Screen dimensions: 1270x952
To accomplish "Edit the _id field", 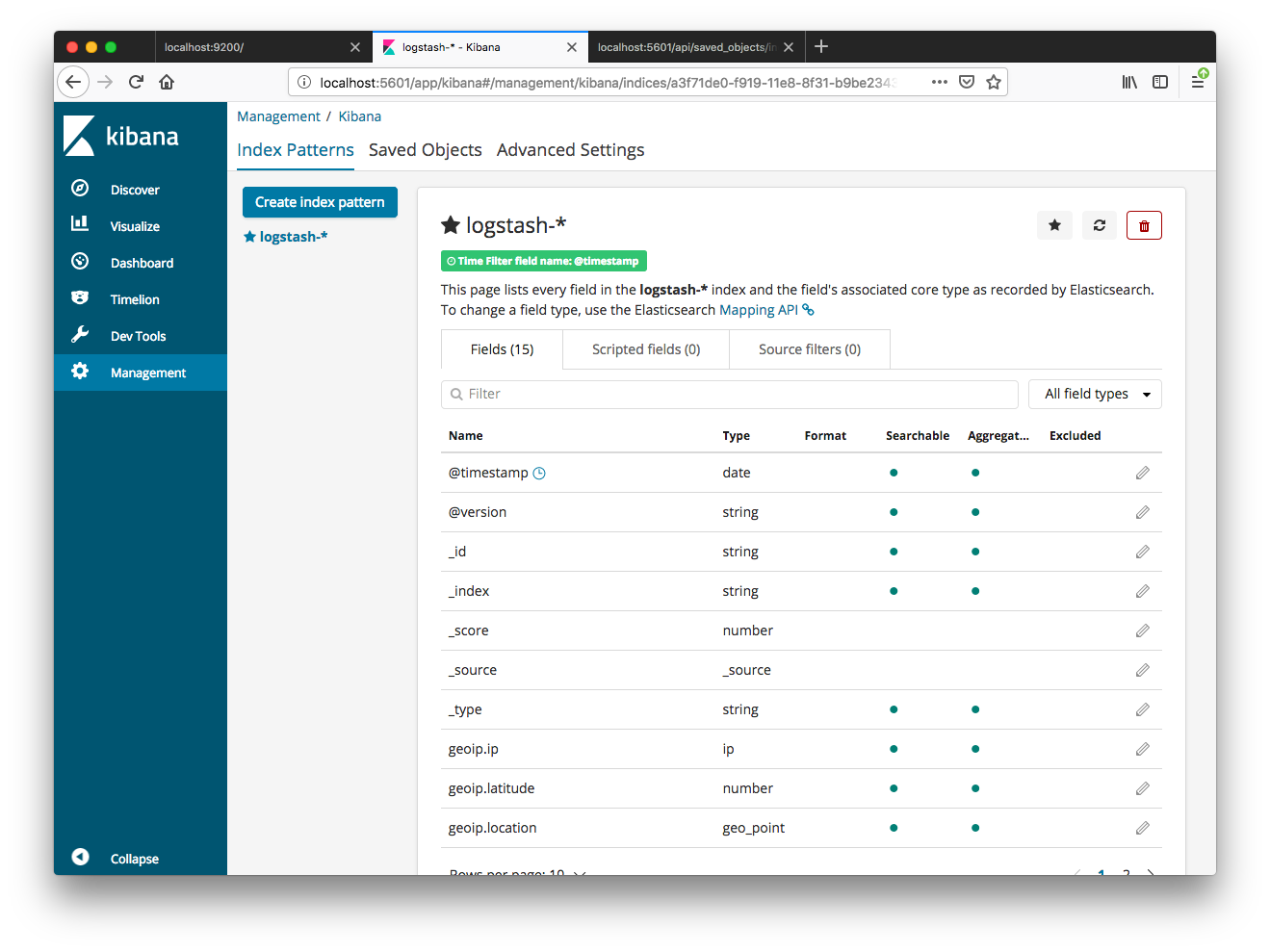I will 1142,552.
